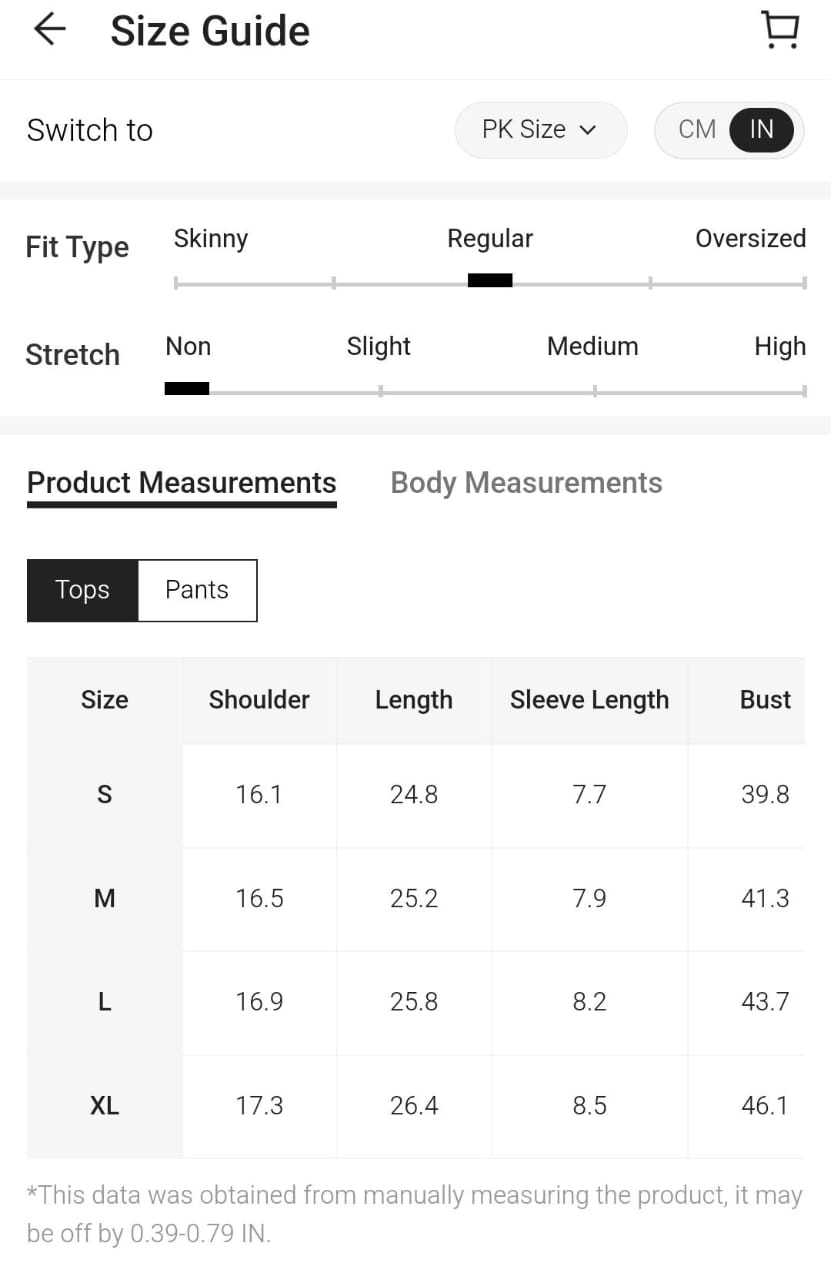The height and width of the screenshot is (1280, 831).
Task: Show the Pants size chart
Action: pos(197,590)
